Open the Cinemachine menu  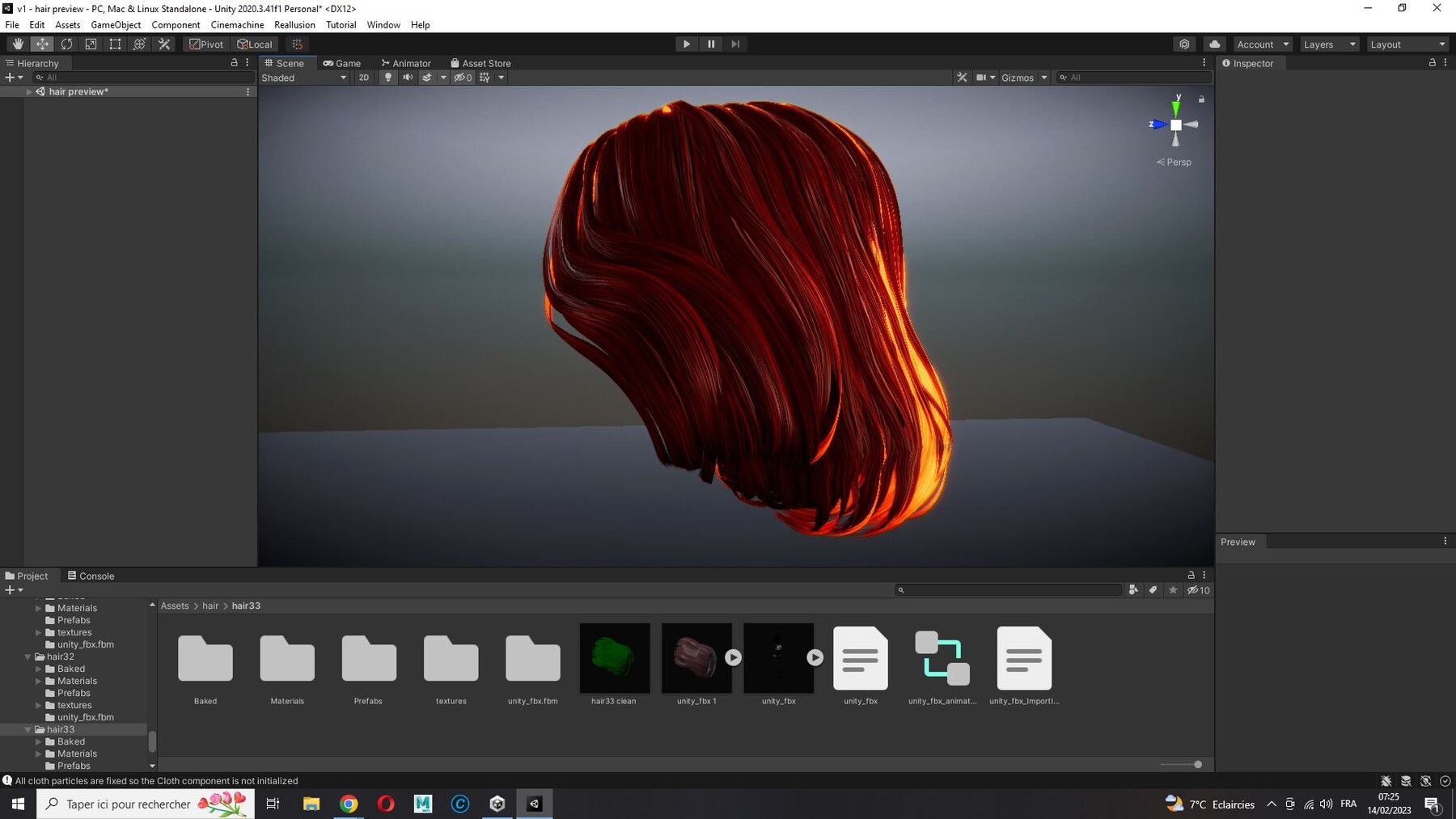[x=237, y=25]
